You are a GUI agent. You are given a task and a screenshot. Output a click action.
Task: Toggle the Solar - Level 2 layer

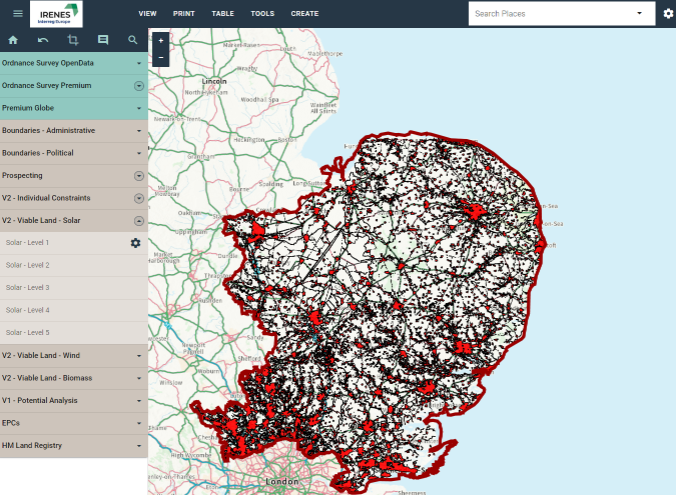27,265
